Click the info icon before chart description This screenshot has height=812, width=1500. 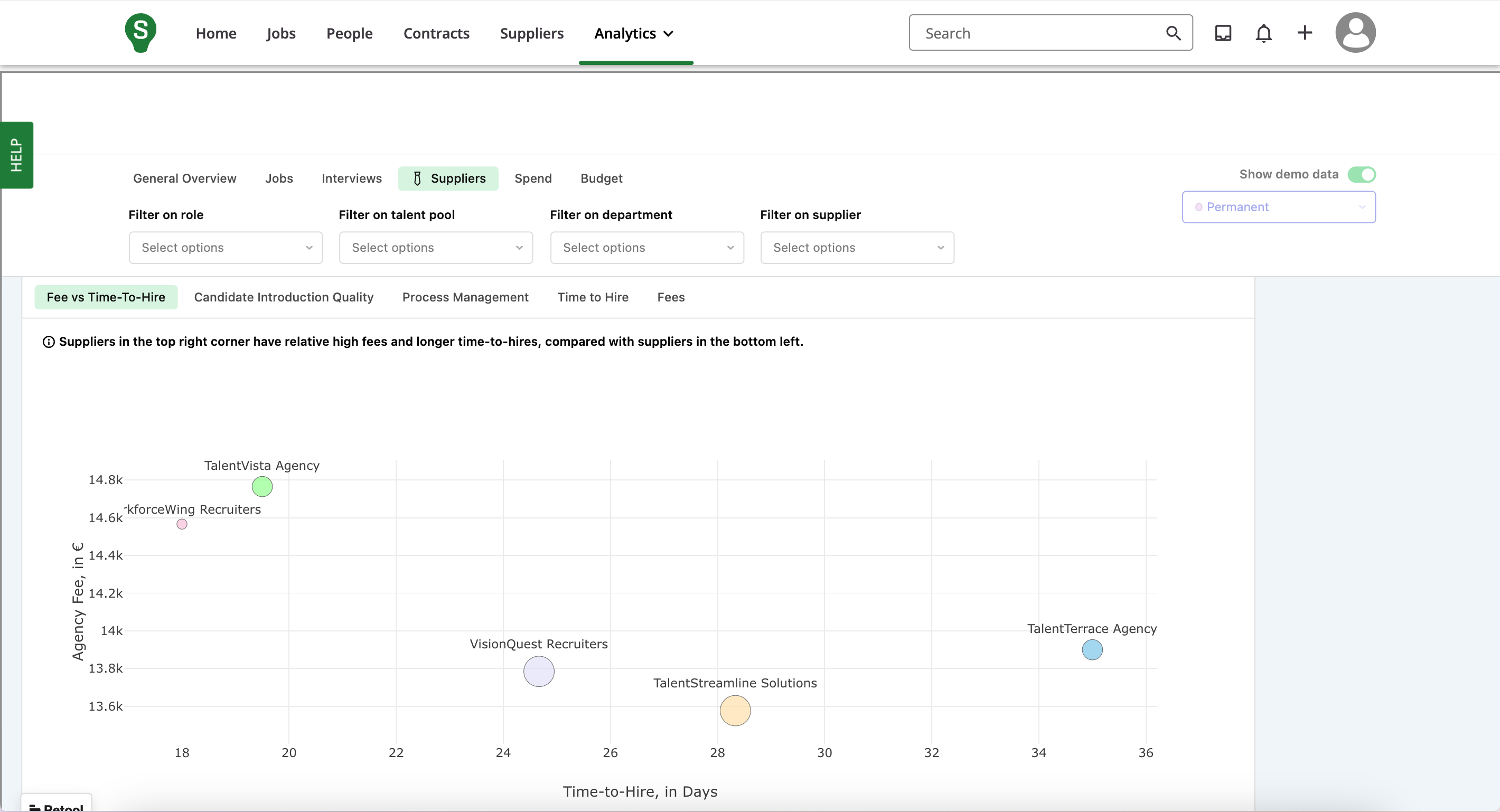pos(49,342)
